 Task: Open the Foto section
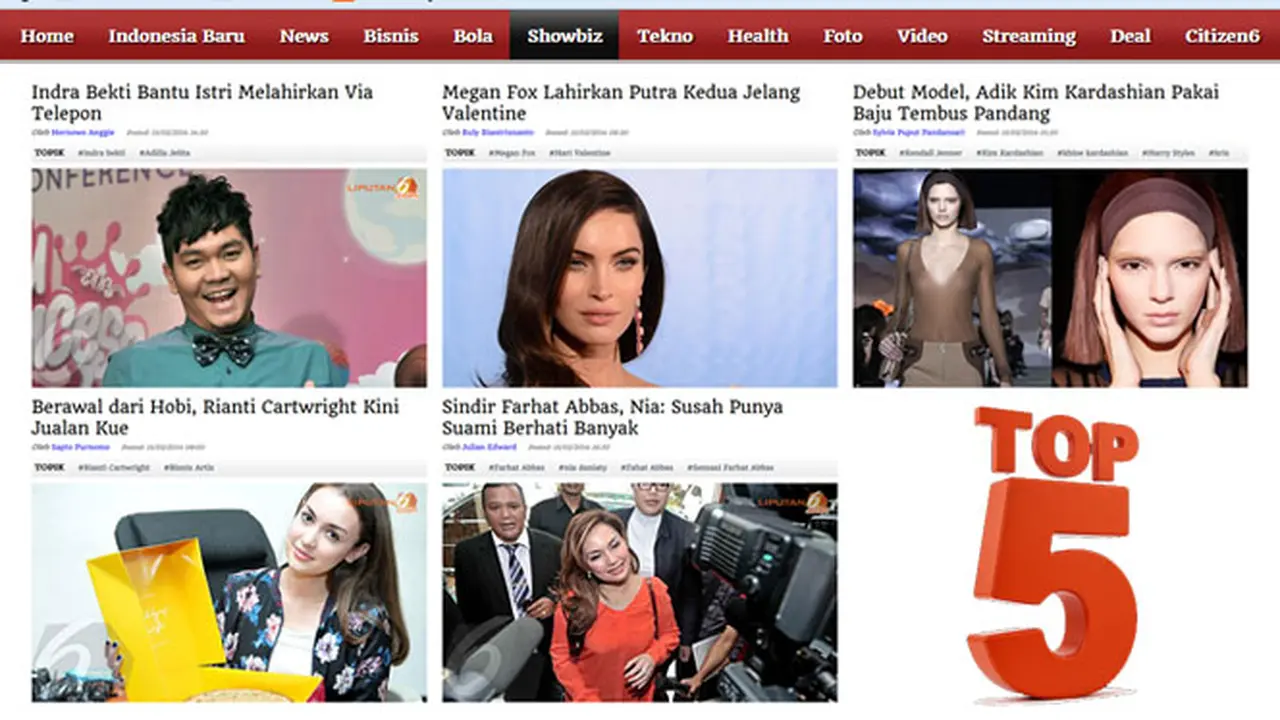tap(843, 36)
